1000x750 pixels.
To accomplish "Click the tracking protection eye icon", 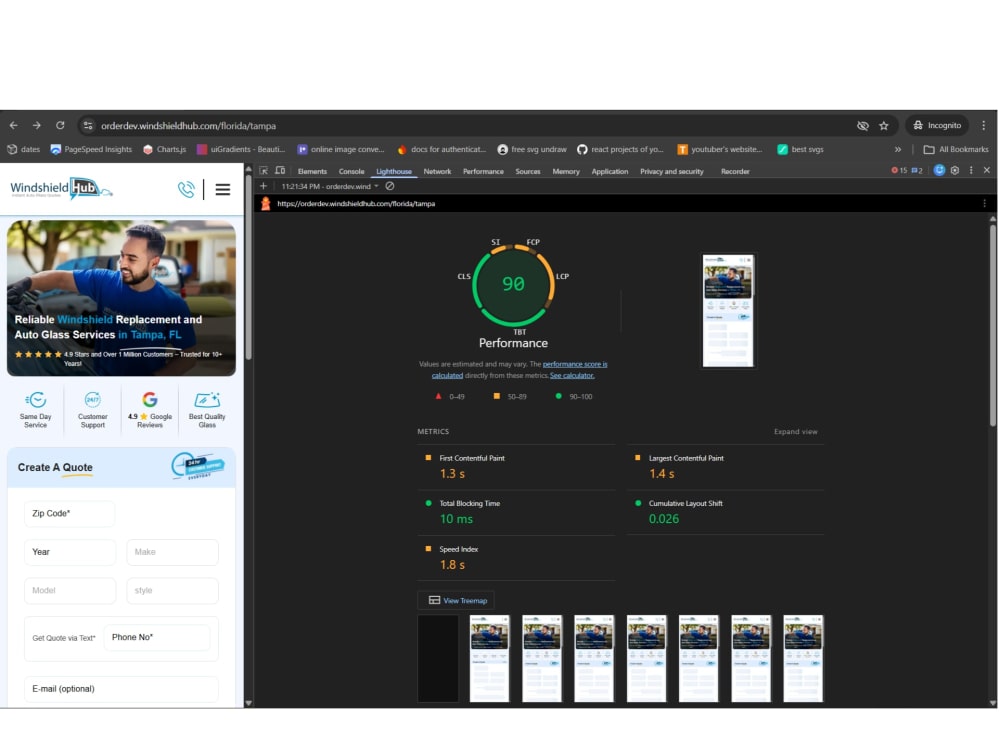I will click(x=862, y=126).
